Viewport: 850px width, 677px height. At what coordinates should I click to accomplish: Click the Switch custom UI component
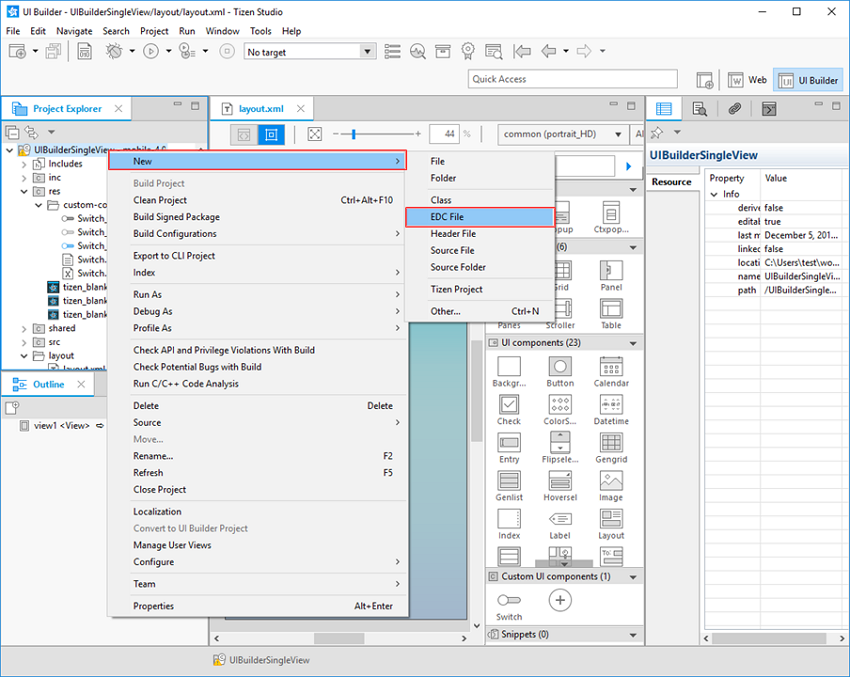[x=508, y=598]
